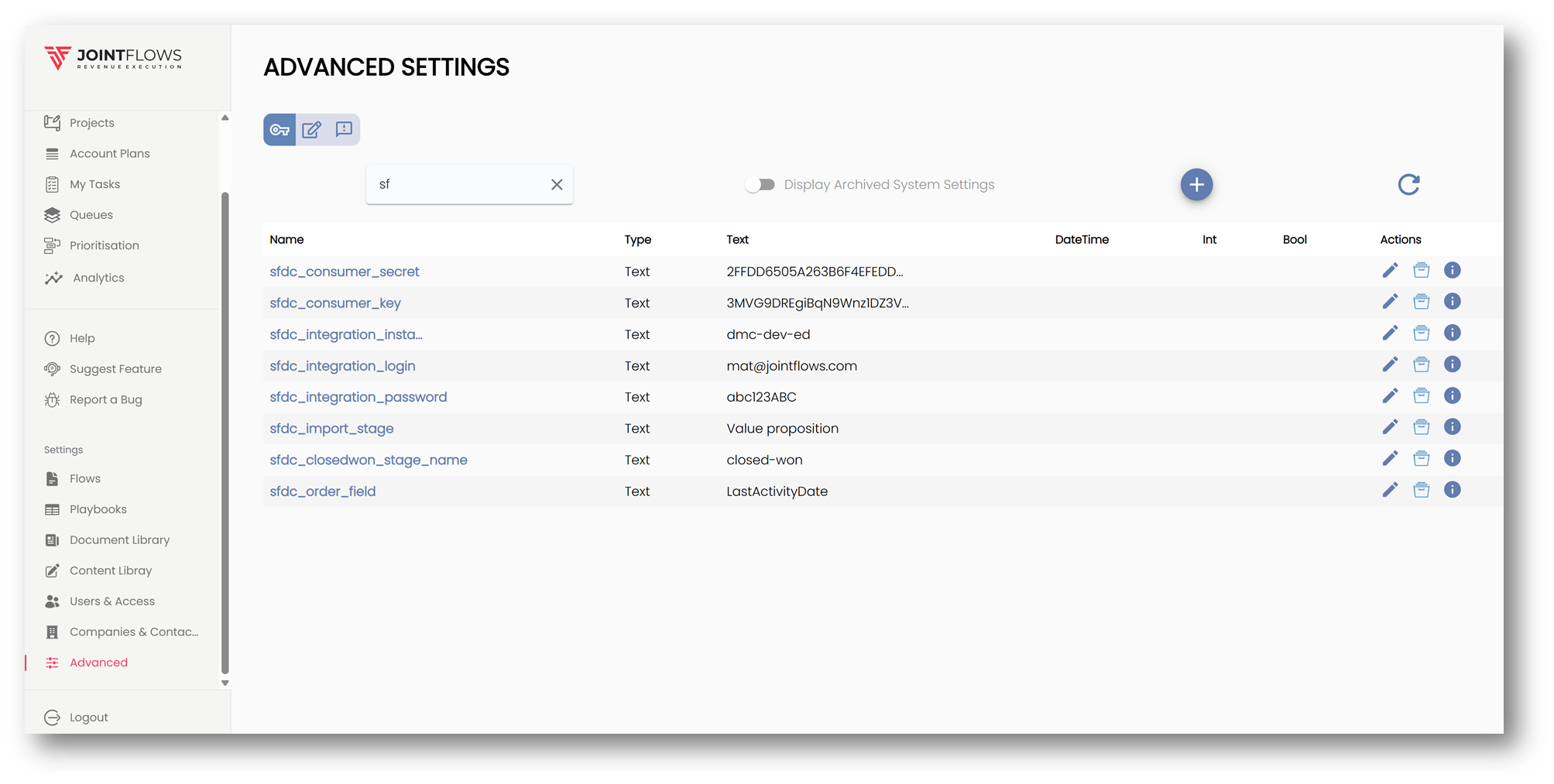Open the sfdc_consumer_key setting link
Screen dimensions: 1554x784
pos(334,303)
